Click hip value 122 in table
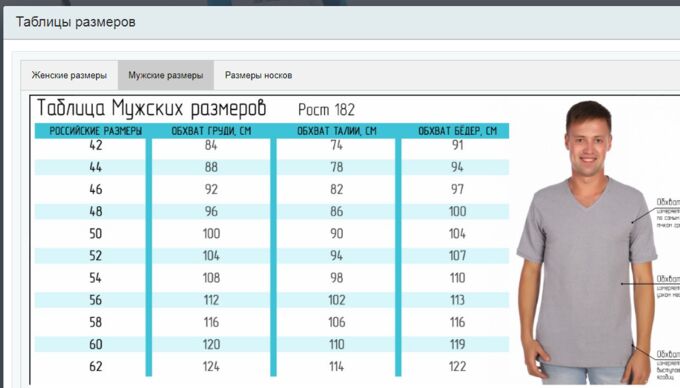The height and width of the screenshot is (388, 680). point(458,366)
